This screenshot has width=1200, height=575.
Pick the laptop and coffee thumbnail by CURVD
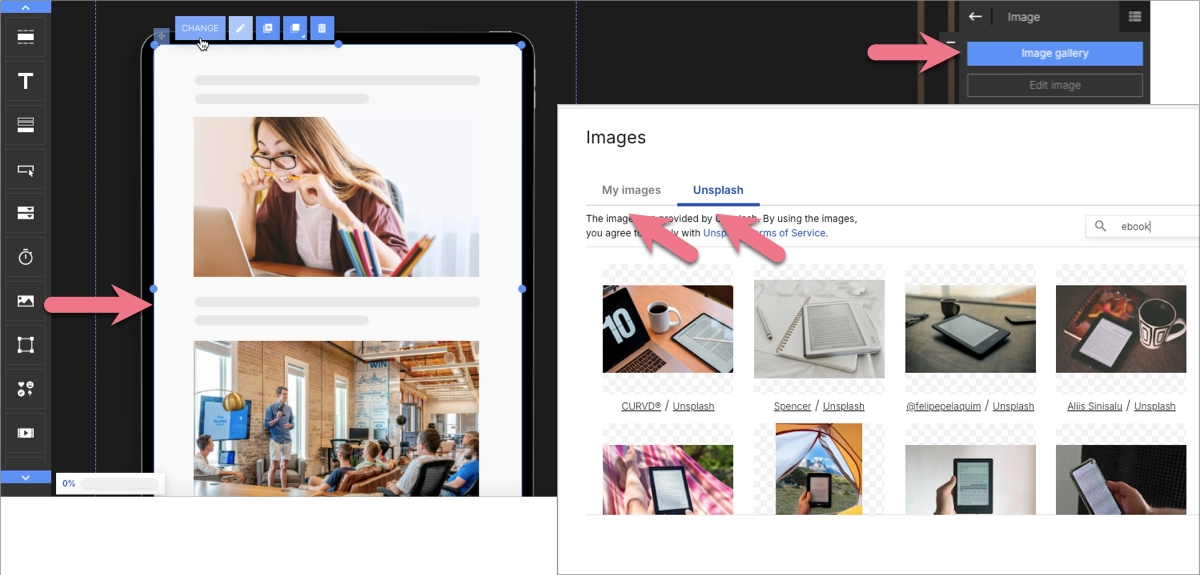click(668, 329)
